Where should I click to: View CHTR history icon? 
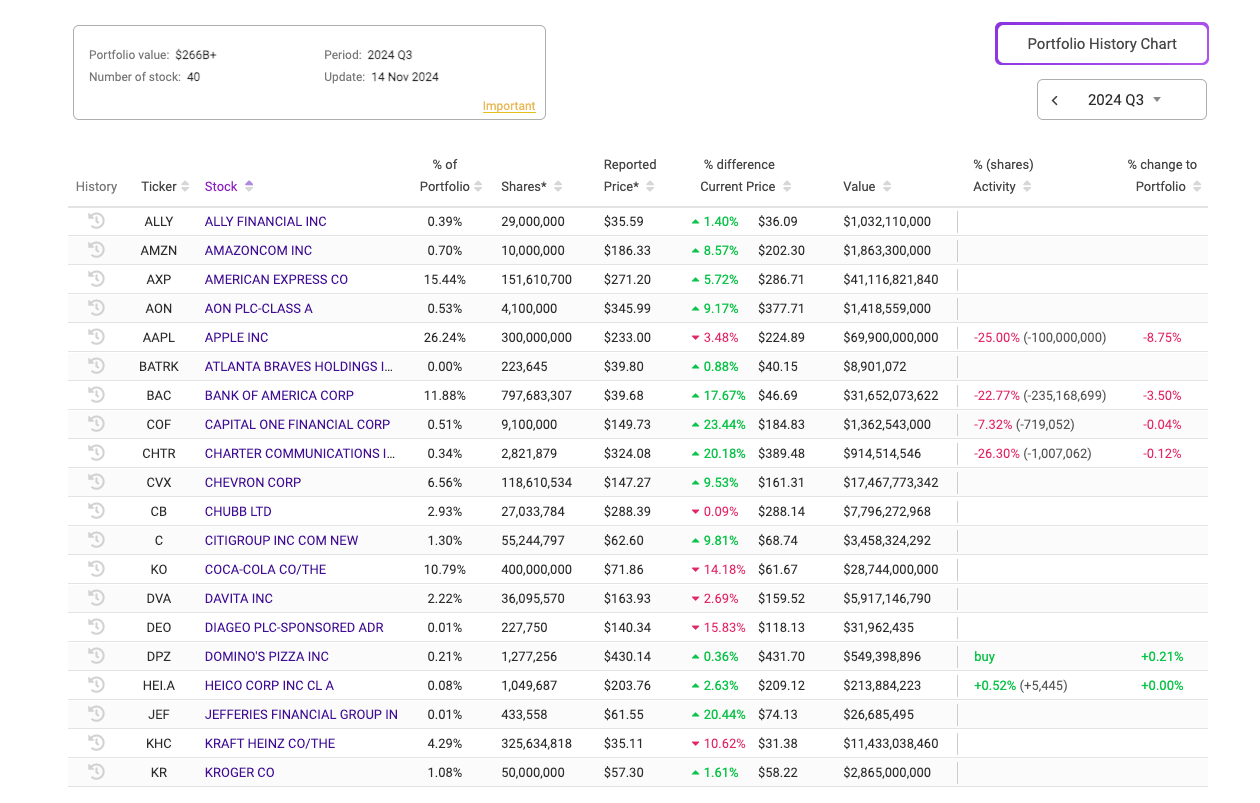click(x=96, y=453)
